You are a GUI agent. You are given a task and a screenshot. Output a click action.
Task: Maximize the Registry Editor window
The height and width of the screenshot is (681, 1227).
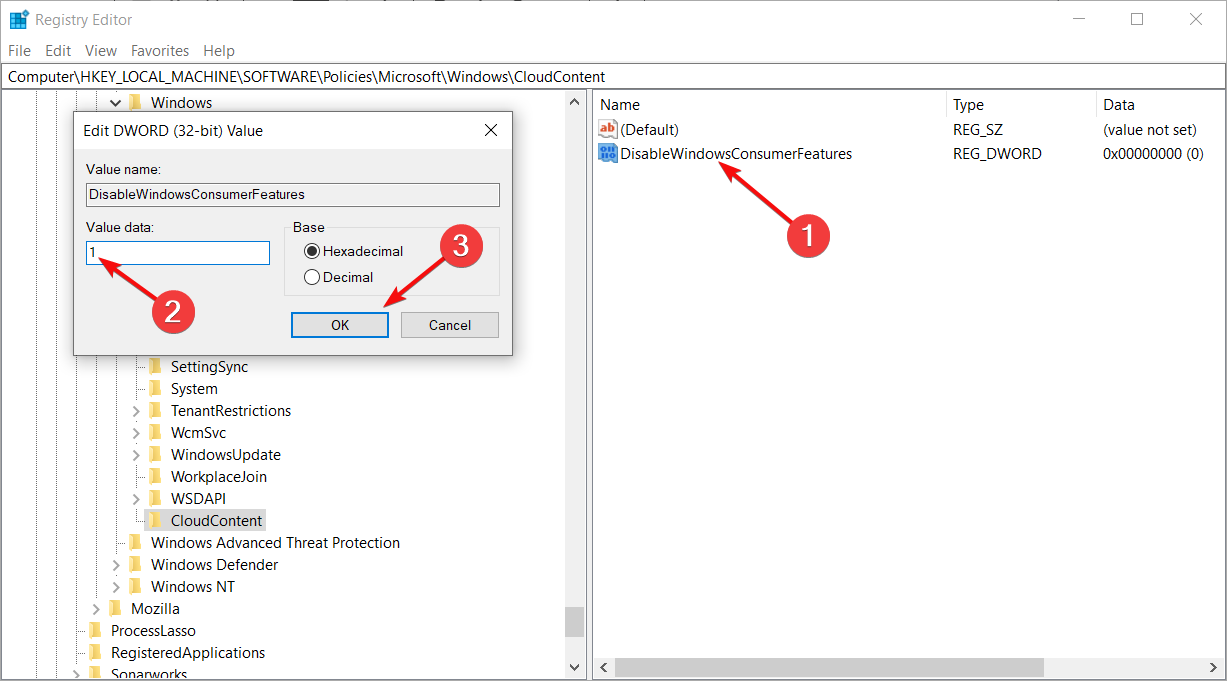pyautogui.click(x=1137, y=19)
